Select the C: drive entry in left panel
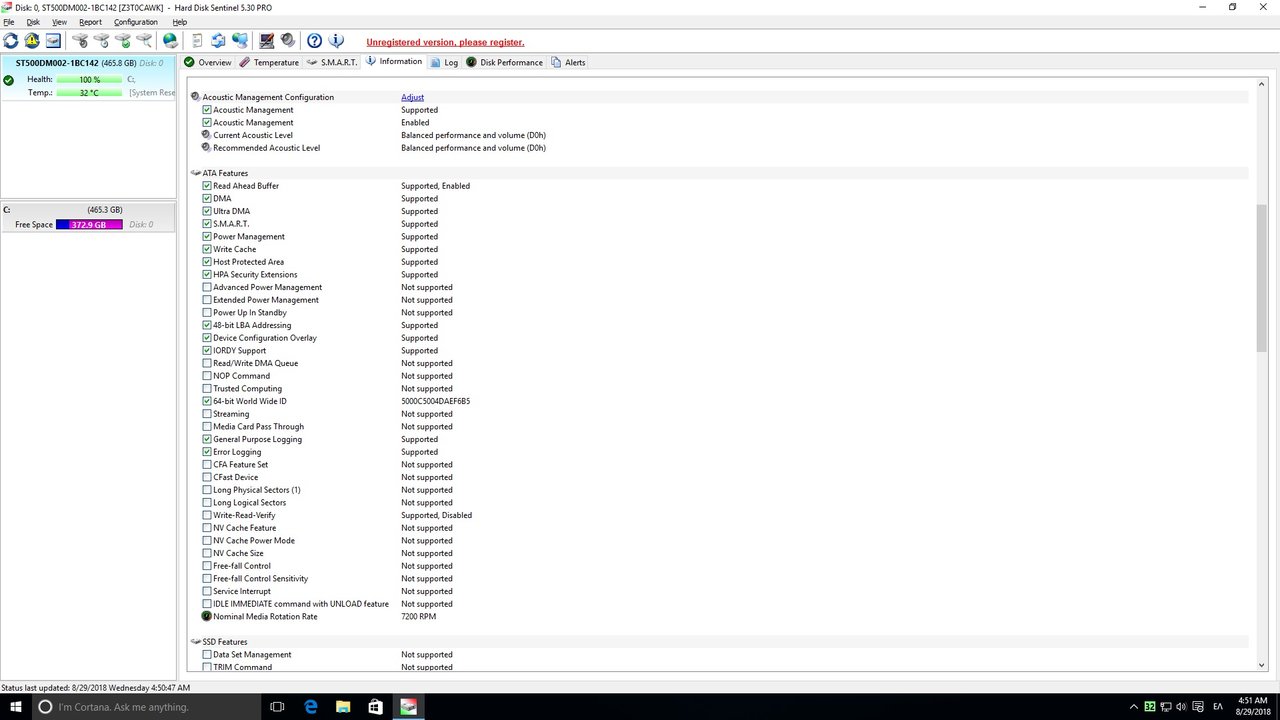The width and height of the screenshot is (1280, 720). (88, 217)
